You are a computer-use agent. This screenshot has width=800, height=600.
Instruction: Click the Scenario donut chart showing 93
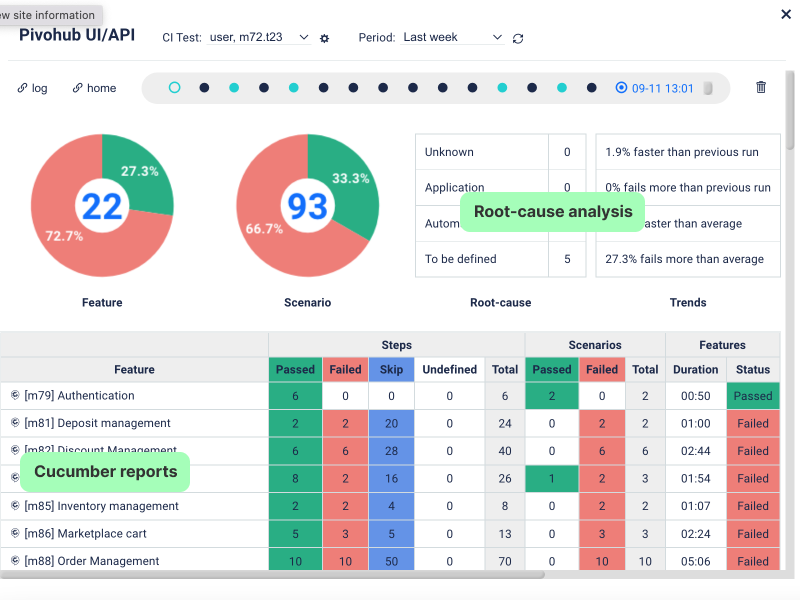coord(307,204)
